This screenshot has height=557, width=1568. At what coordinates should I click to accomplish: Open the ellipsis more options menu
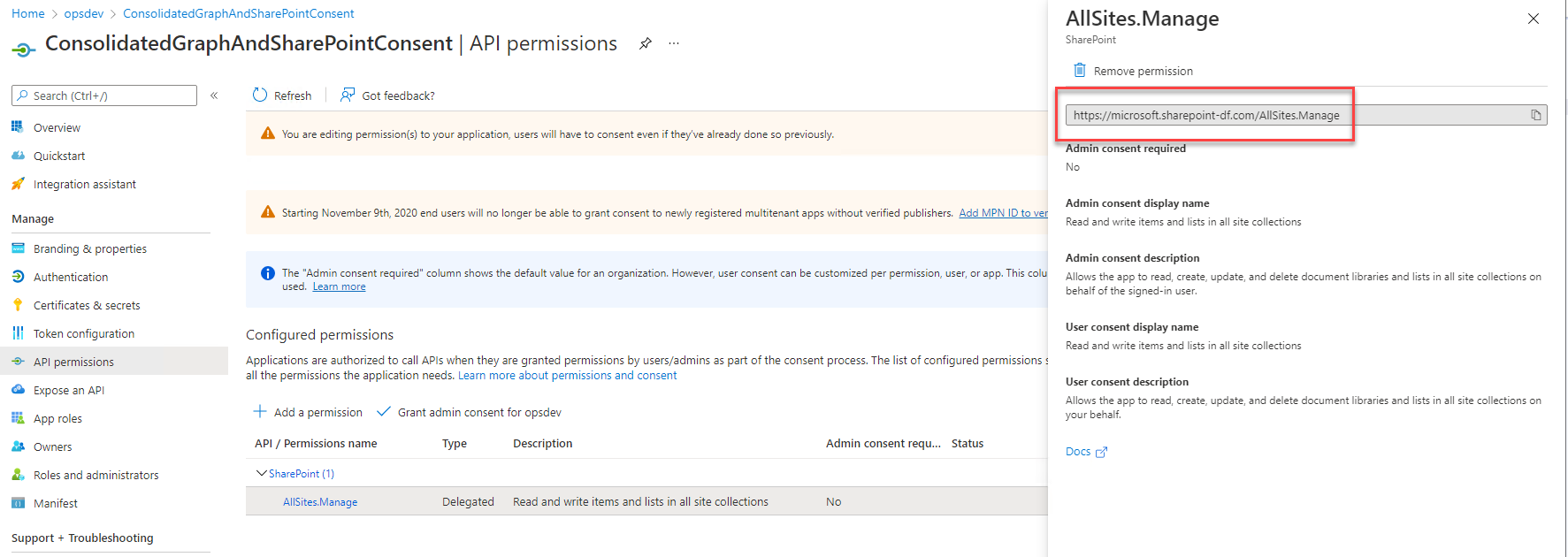click(x=674, y=43)
